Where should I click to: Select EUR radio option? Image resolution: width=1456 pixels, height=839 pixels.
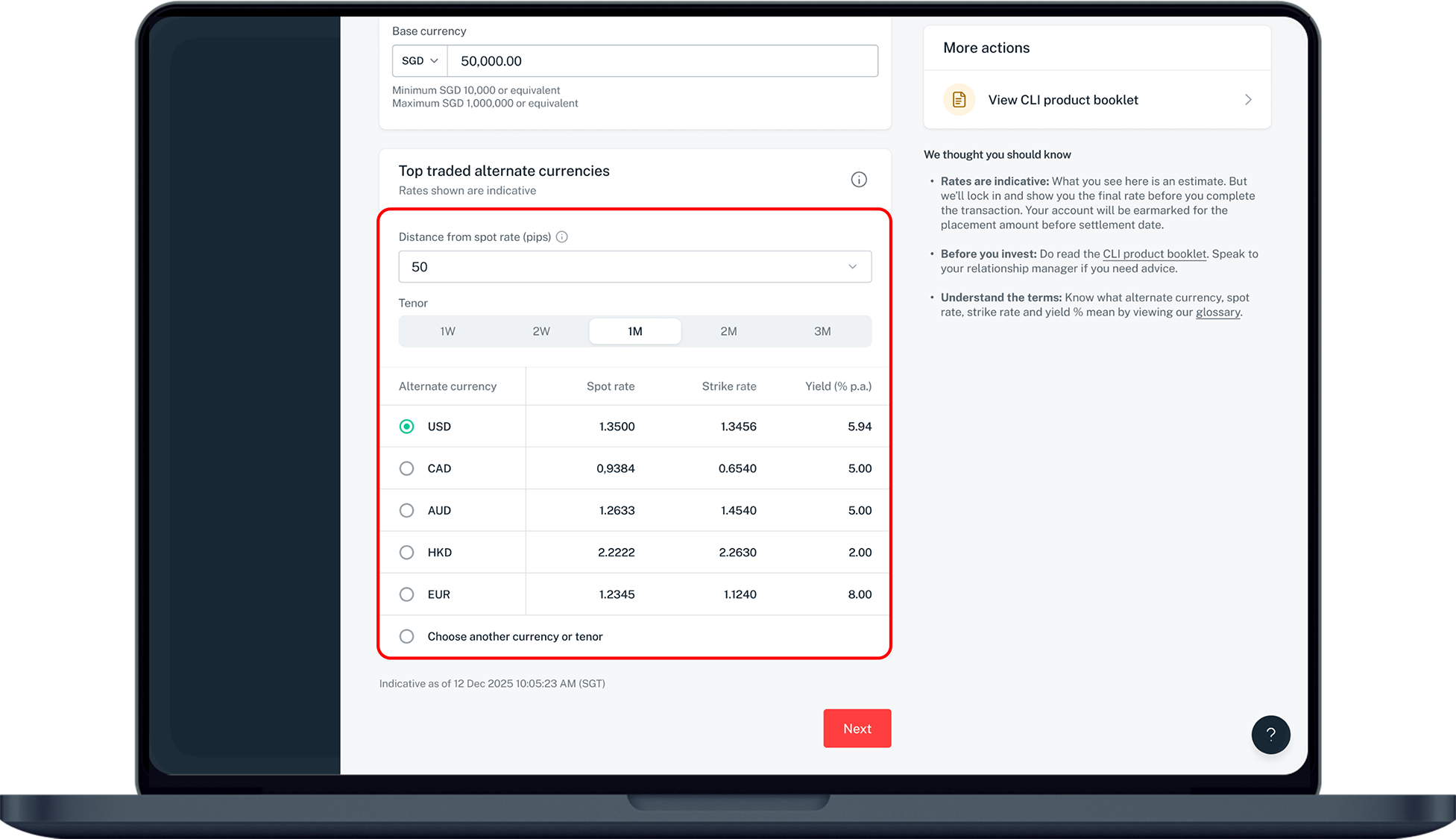[406, 594]
